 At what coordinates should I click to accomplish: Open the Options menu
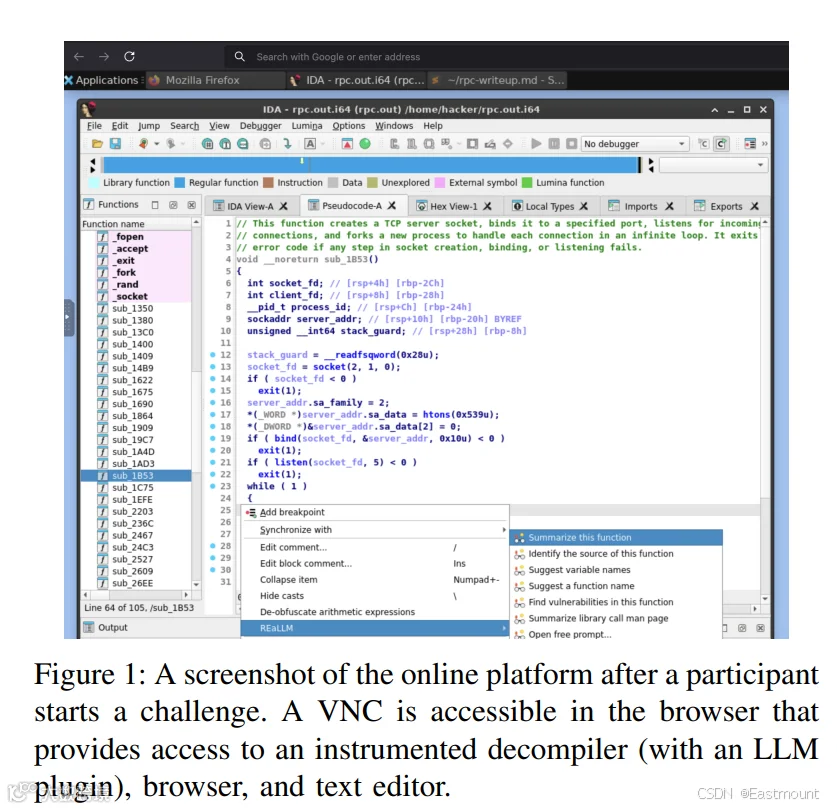click(349, 126)
